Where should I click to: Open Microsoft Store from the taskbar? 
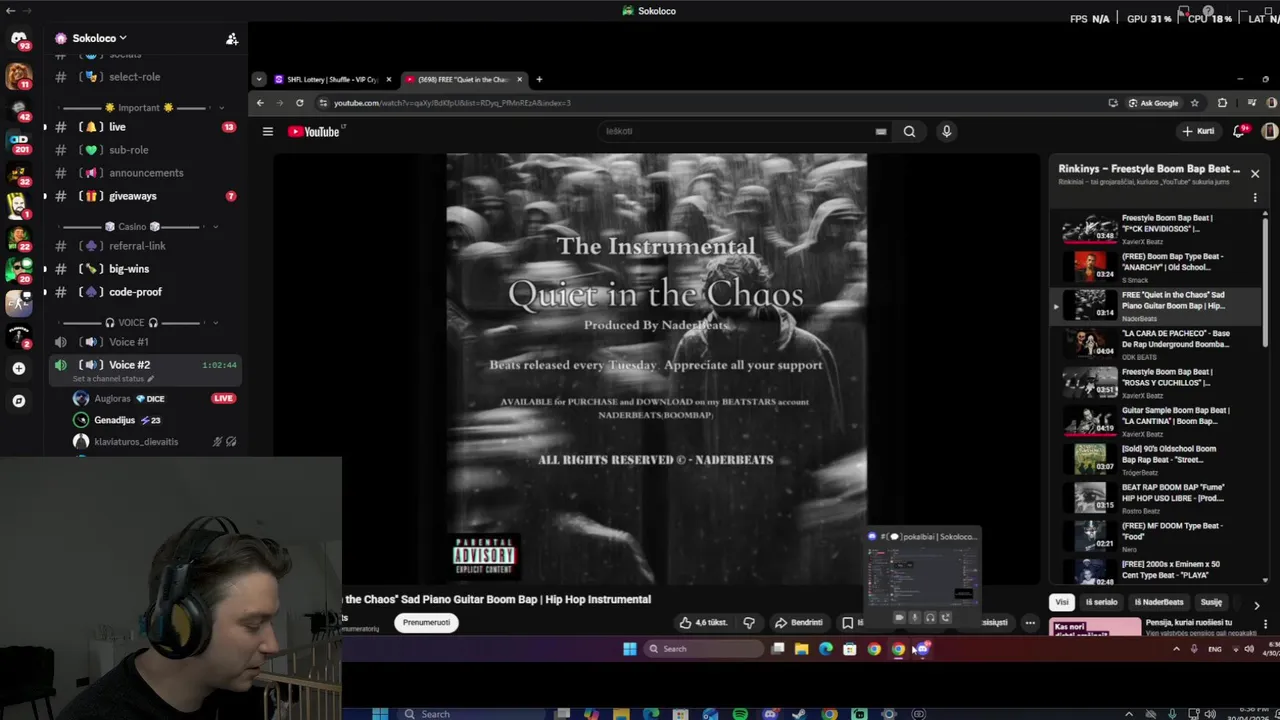849,649
